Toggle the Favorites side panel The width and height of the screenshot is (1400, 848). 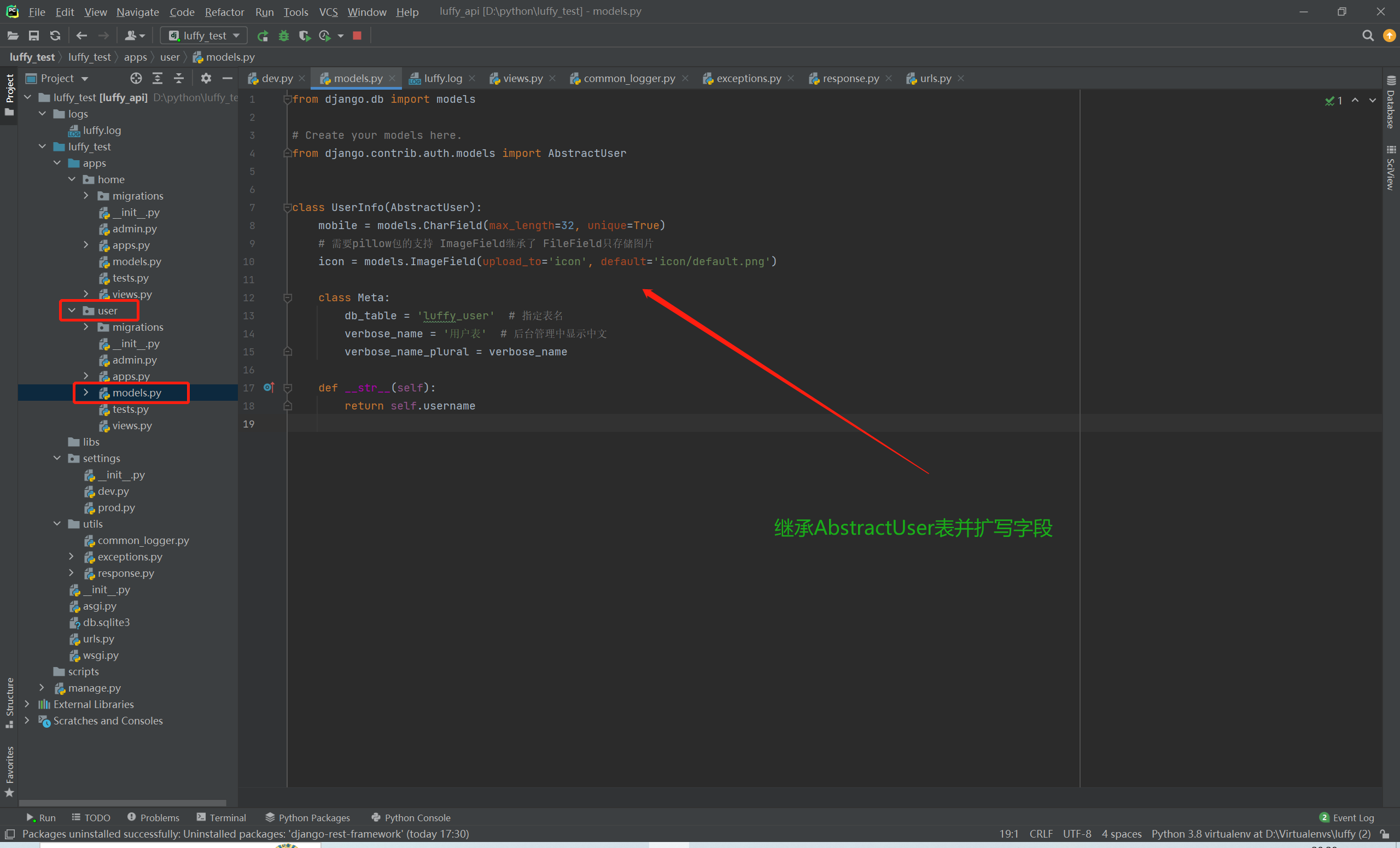9,770
